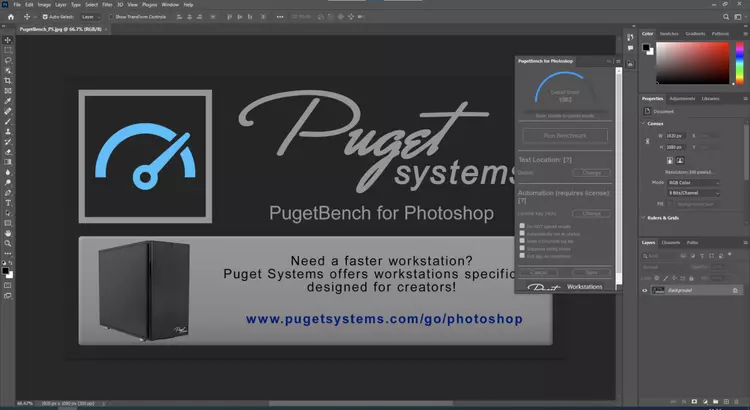Viewport: 750px width, 410px height.
Task: Click the Cancel button in PugetBench panel
Action: [539, 272]
